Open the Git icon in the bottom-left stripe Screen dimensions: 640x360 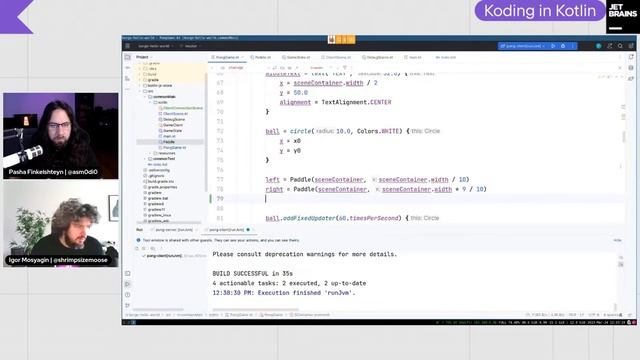[x=128, y=305]
